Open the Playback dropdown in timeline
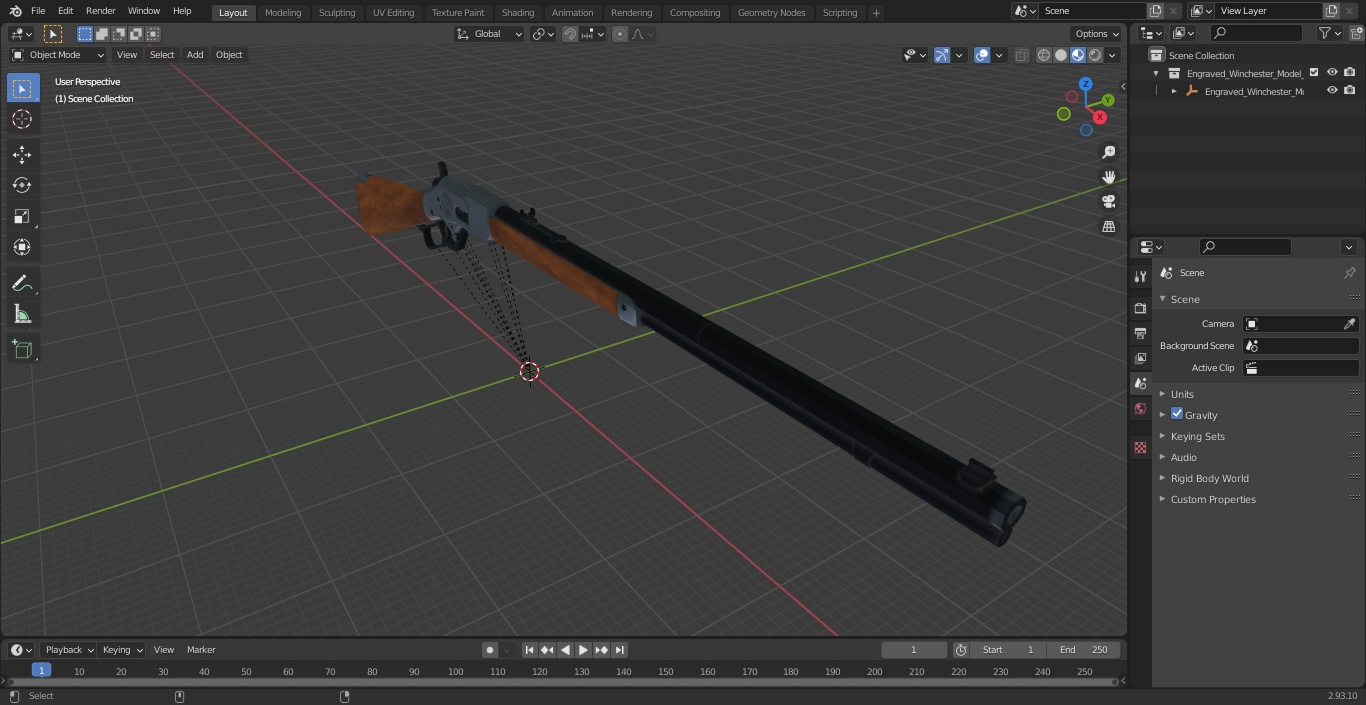The image size is (1366, 705). [x=69, y=650]
